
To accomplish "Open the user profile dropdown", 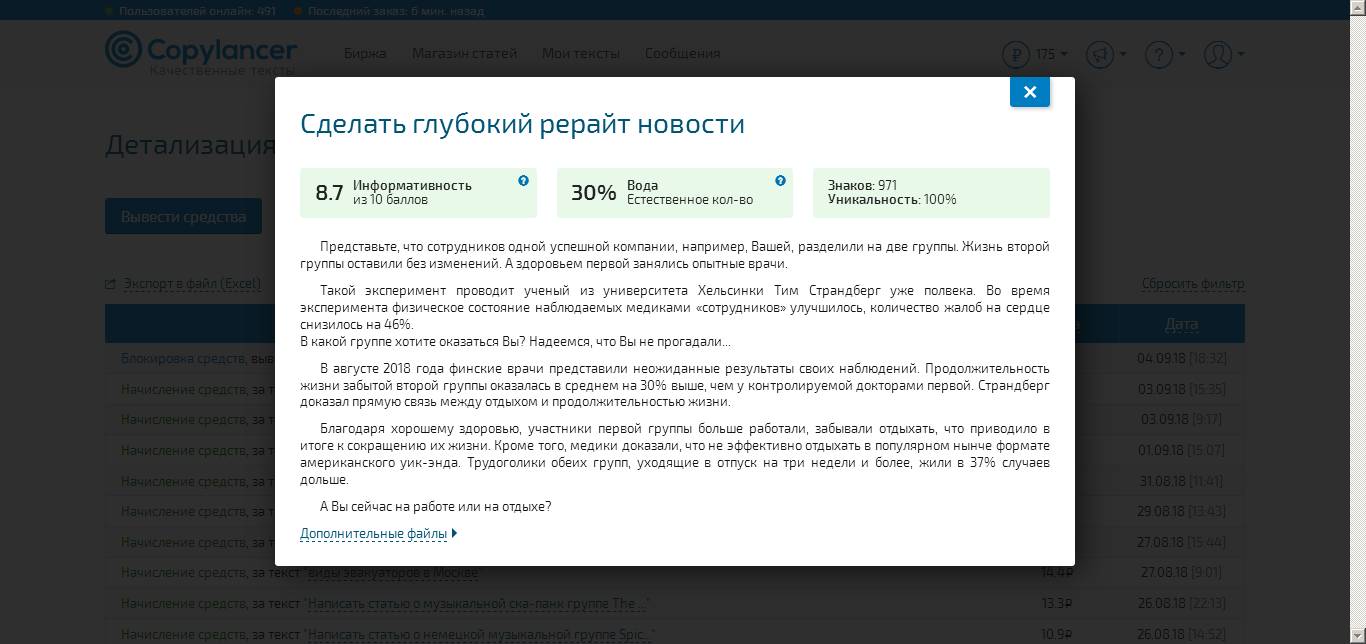I will tap(1223, 54).
